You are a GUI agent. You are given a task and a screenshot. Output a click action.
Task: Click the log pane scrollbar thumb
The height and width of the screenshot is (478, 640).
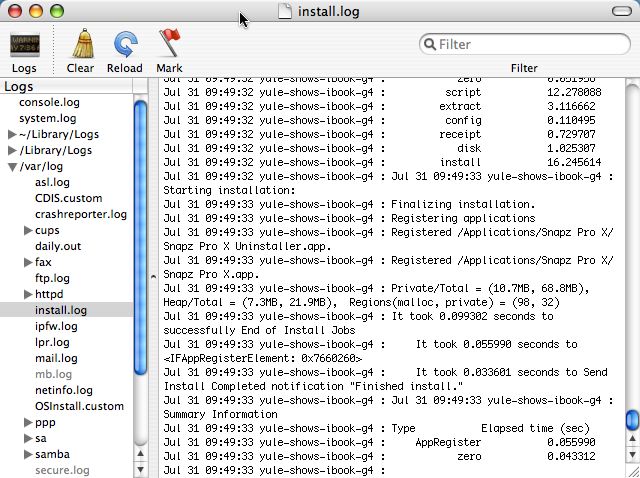(x=632, y=420)
